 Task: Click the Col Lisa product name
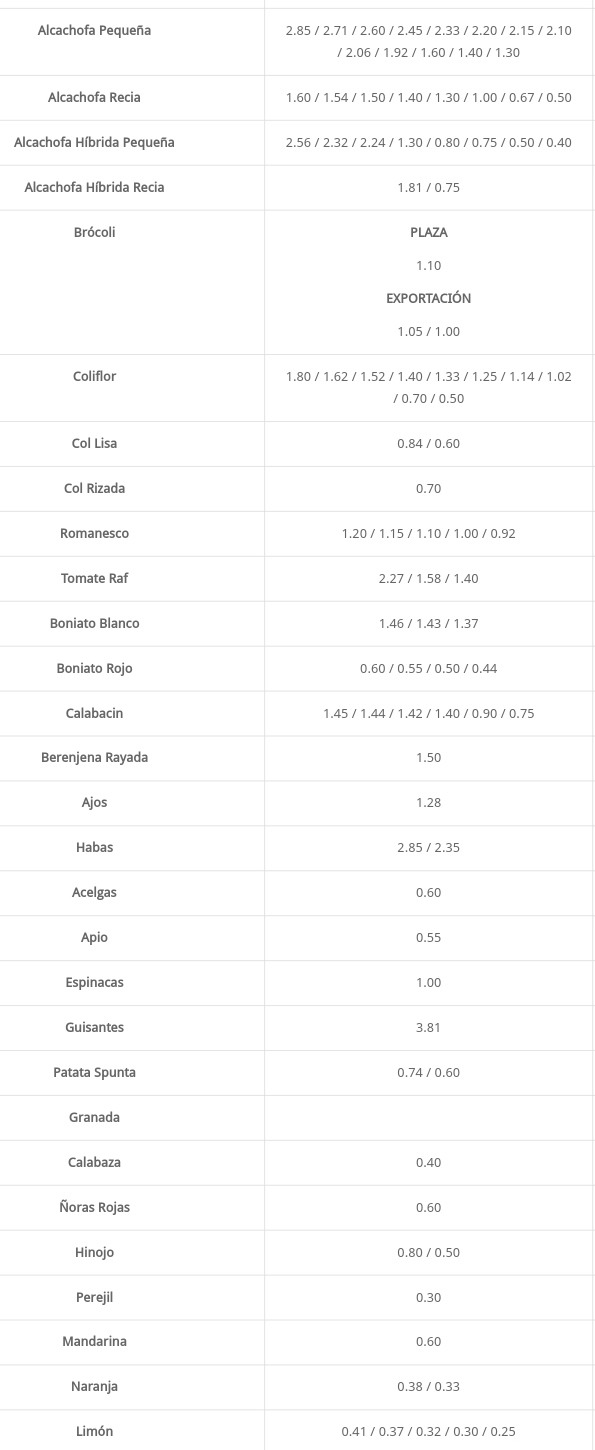94,444
